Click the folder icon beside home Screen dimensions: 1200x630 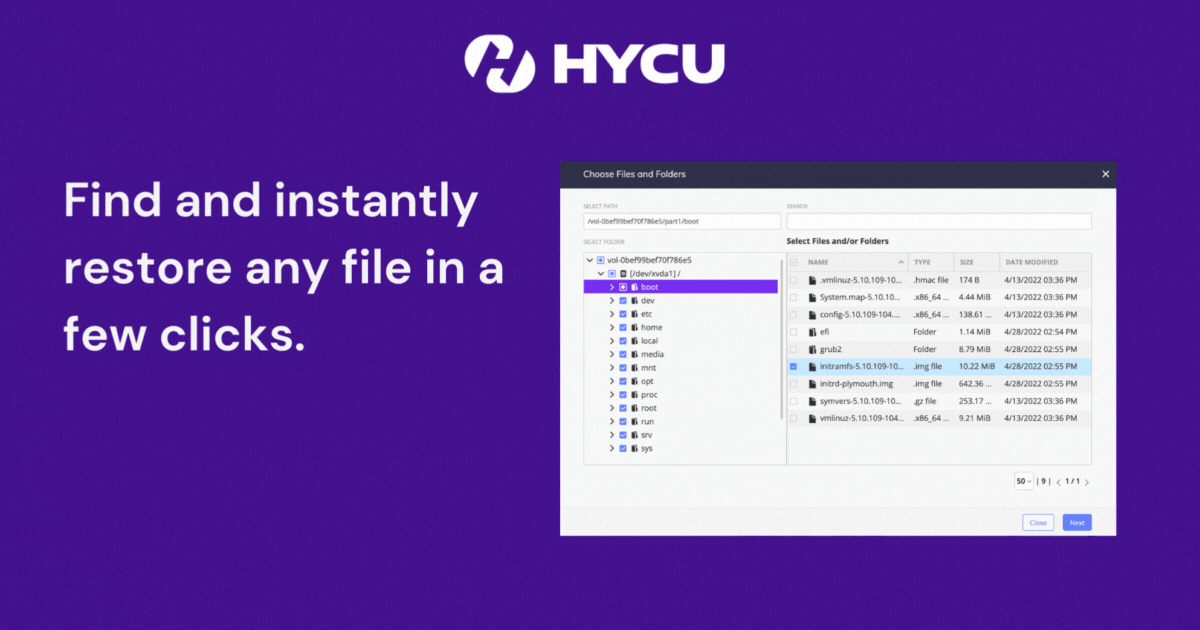point(635,327)
